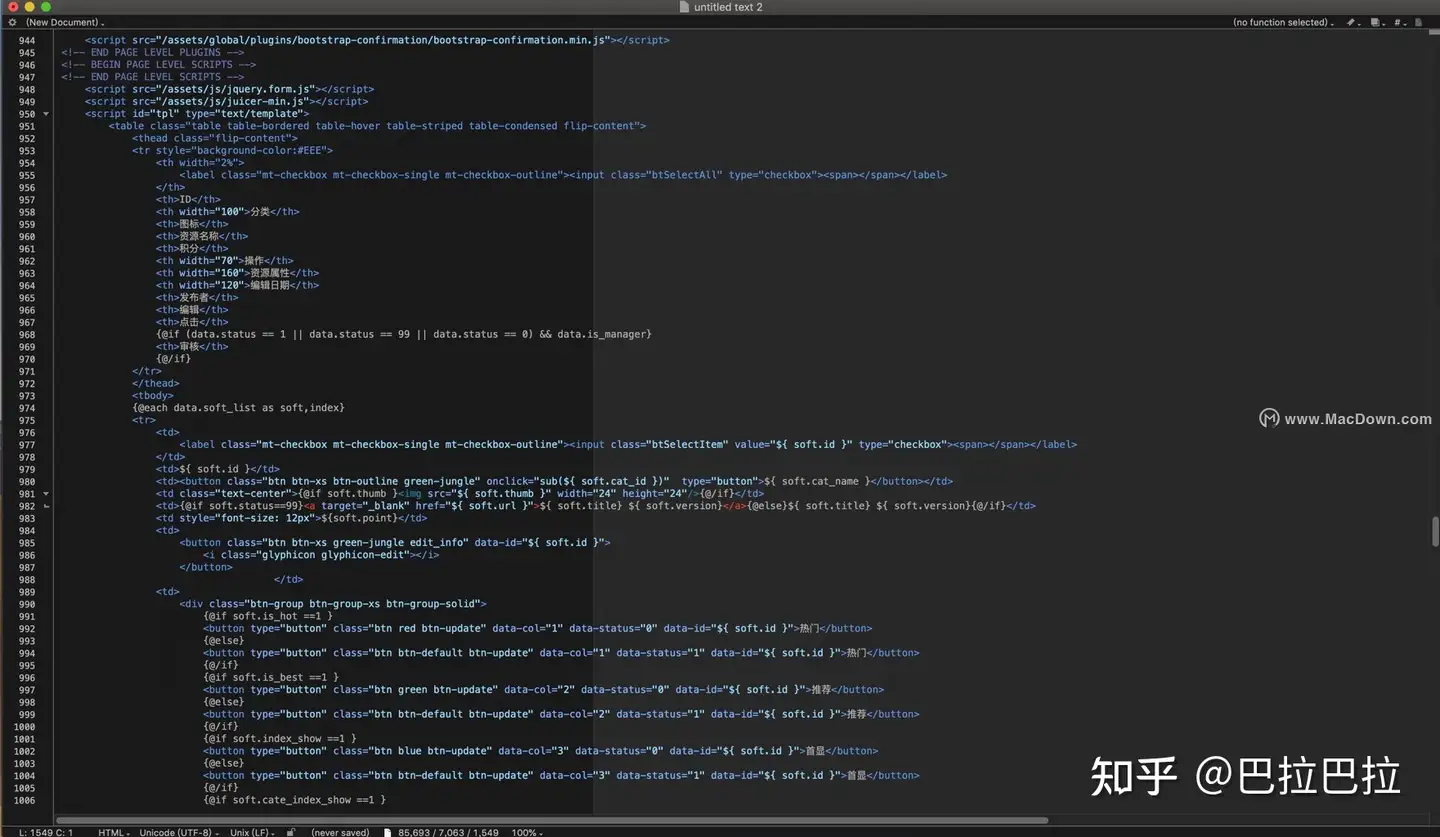
Task: Click the btn-group-solid div line
Action: coord(333,604)
